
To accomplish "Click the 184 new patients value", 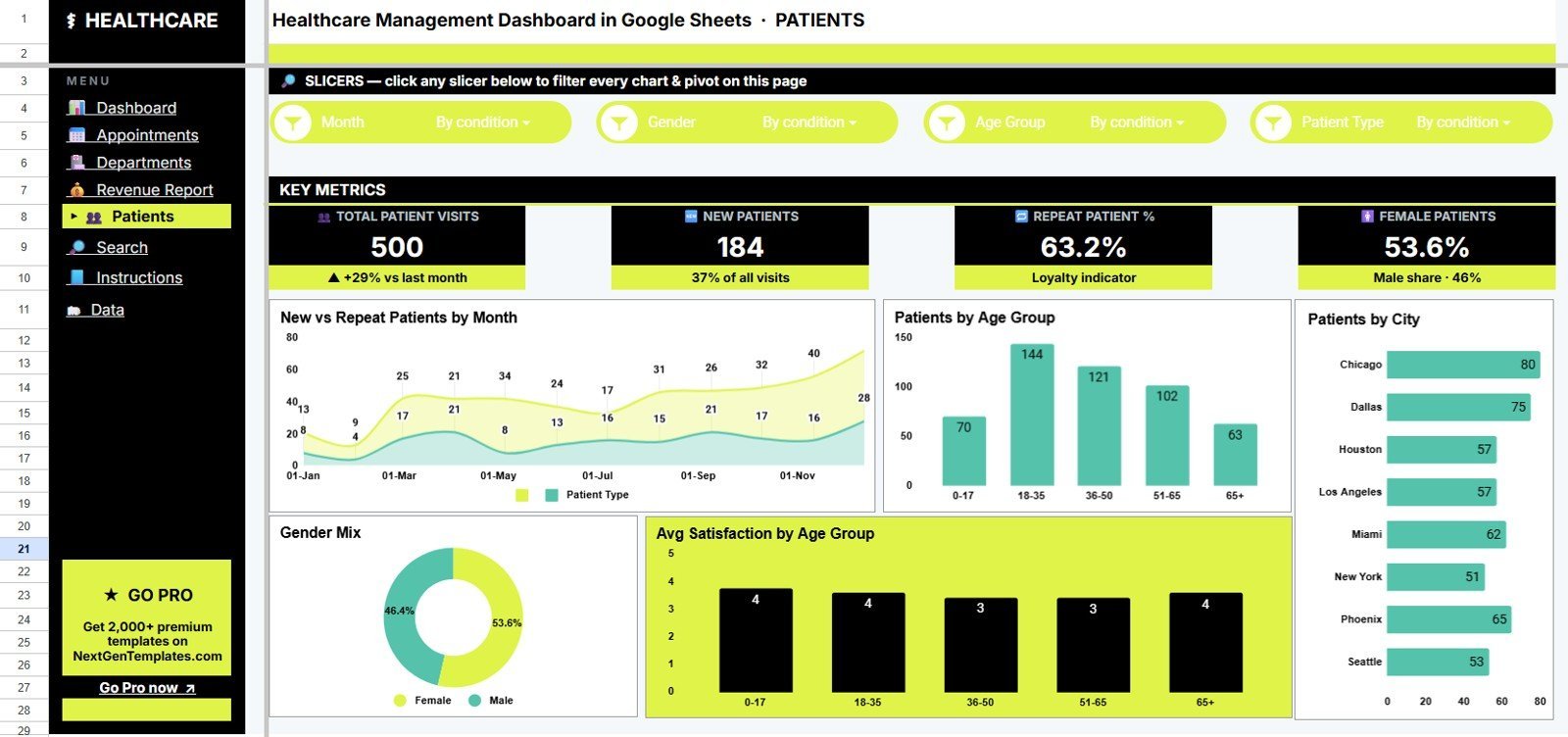I will click(740, 247).
